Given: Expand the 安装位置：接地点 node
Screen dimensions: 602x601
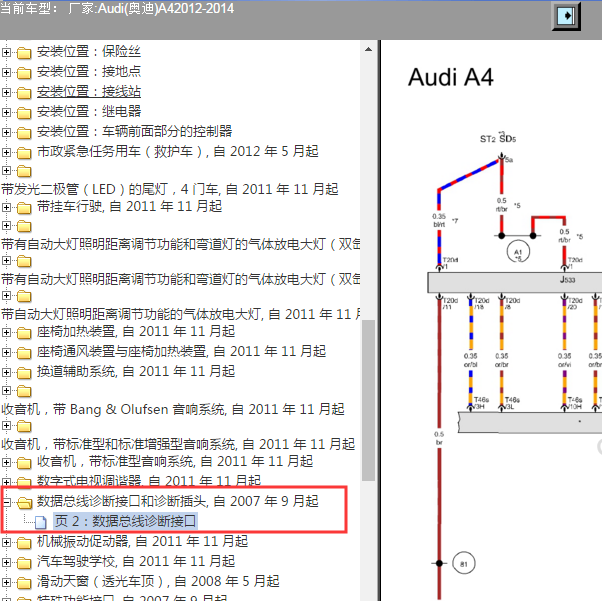Looking at the screenshot, I should (x=6, y=72).
